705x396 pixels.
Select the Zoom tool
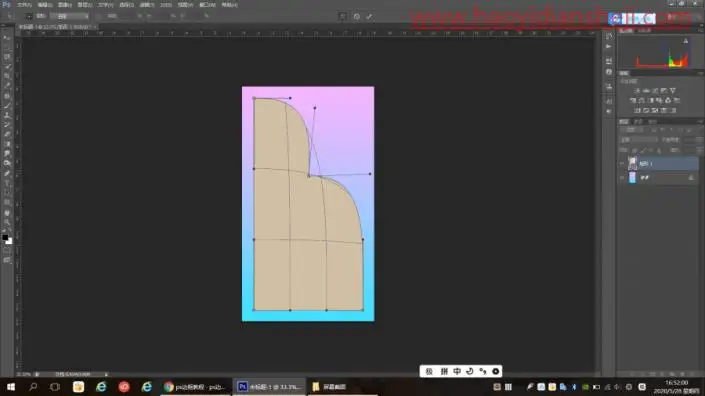tap(7, 222)
